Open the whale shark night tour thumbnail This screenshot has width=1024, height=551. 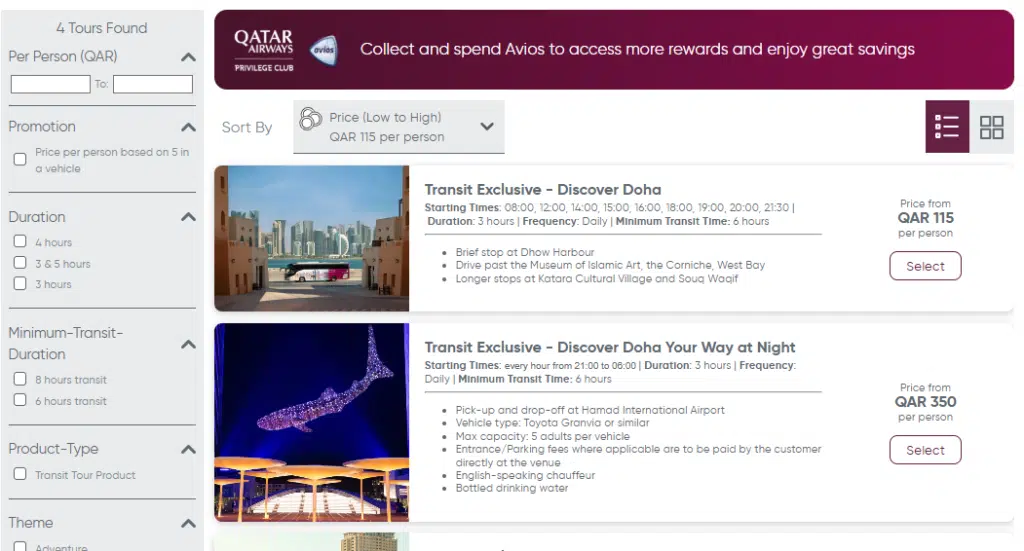[x=312, y=422]
